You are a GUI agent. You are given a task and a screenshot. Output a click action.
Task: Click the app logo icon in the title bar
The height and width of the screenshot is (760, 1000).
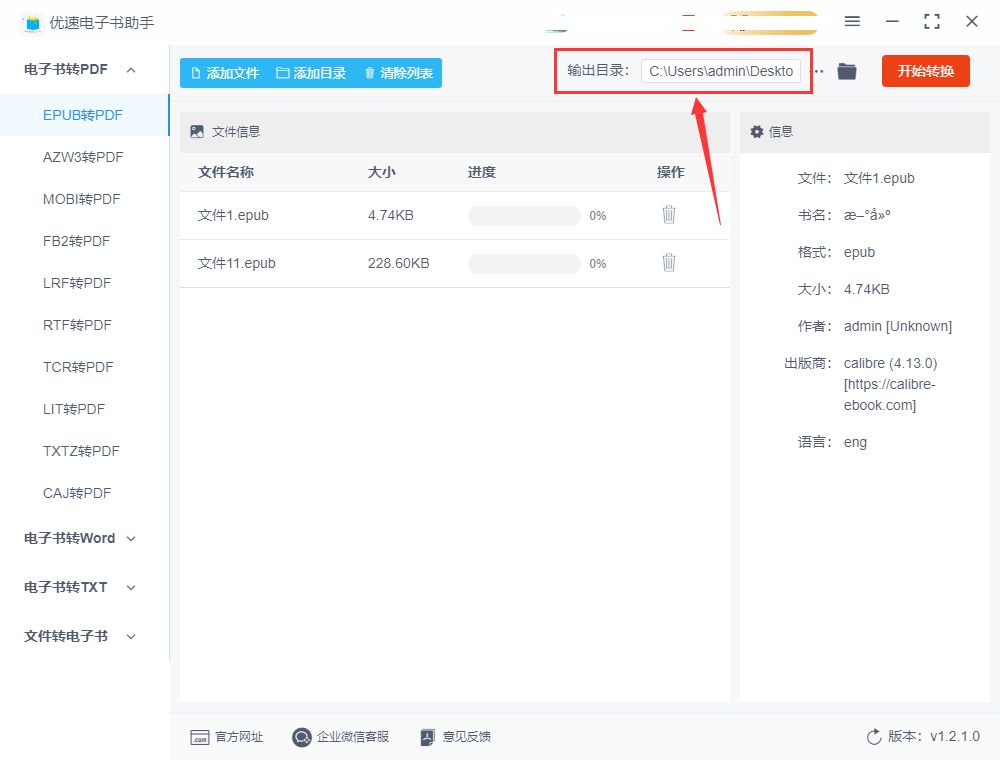(32, 24)
